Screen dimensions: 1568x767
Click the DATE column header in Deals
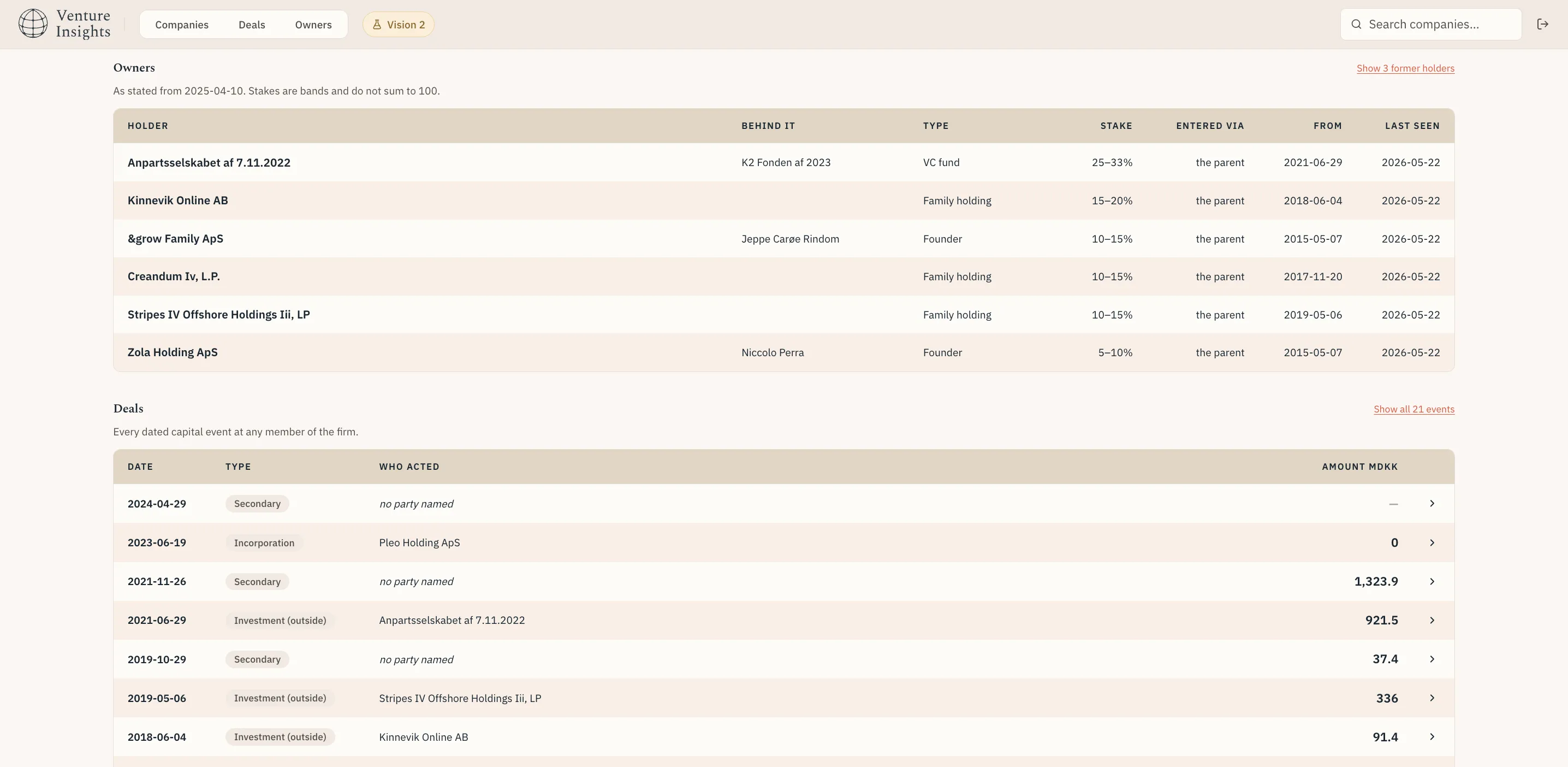pyautogui.click(x=140, y=467)
